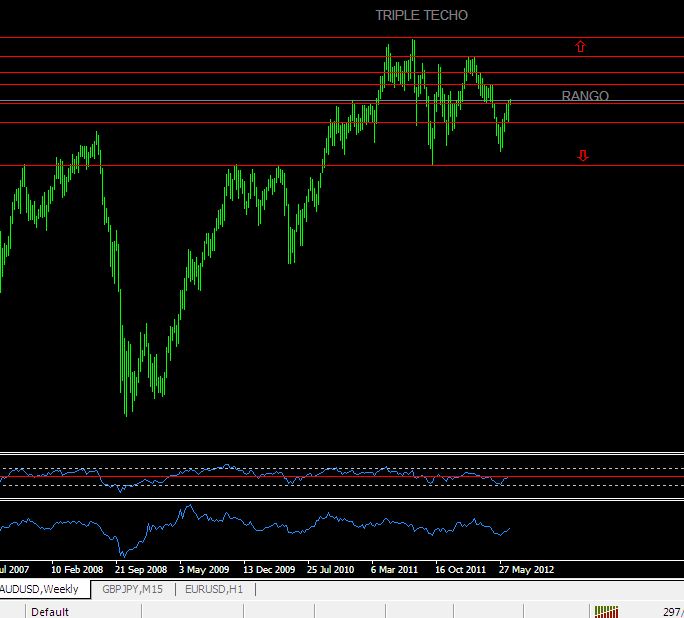Screen dimensions: 684x618
Task: Open the Default profile selector in status bar
Action: [x=50, y=611]
